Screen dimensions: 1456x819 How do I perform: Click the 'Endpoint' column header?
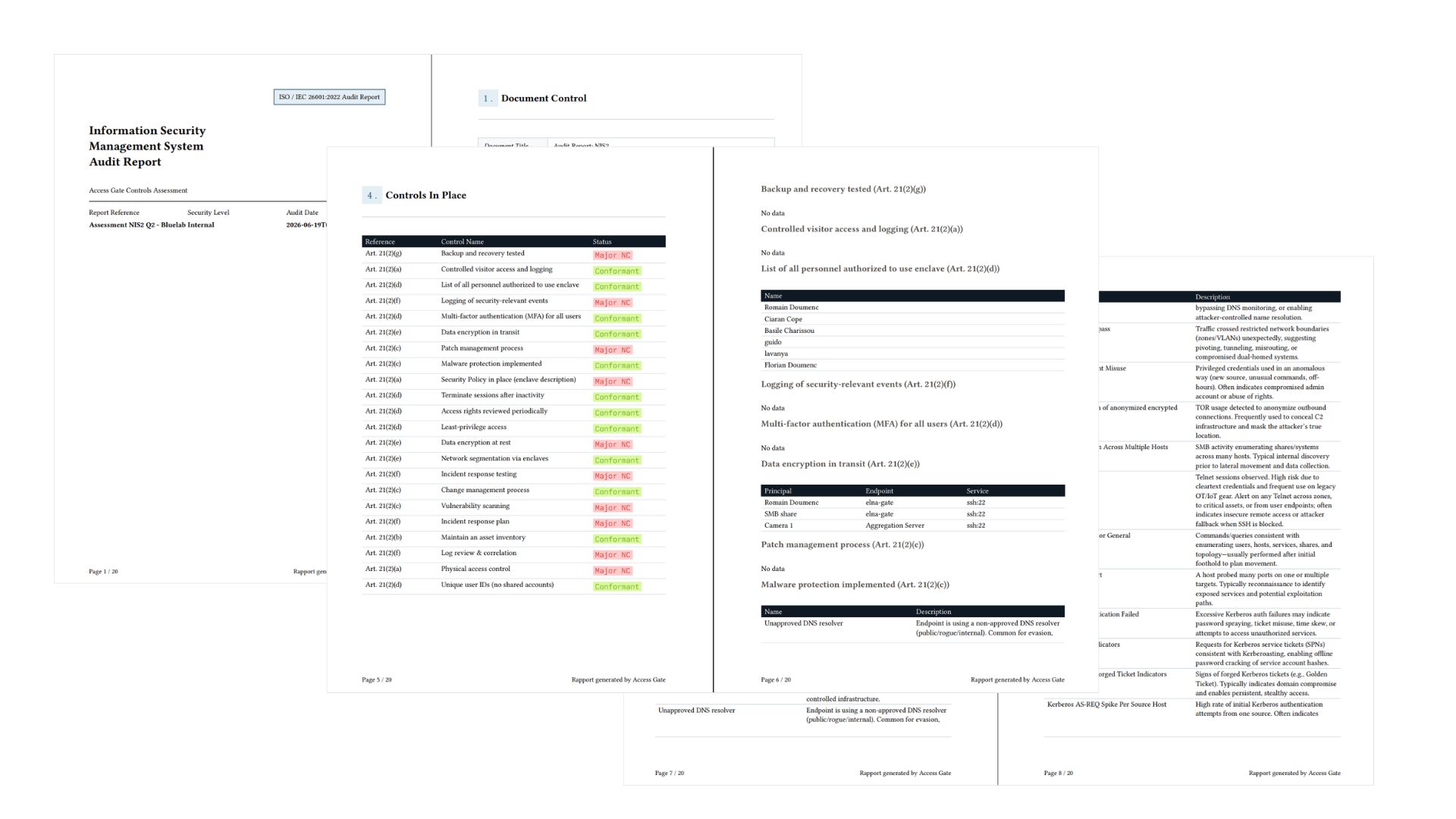click(x=880, y=491)
